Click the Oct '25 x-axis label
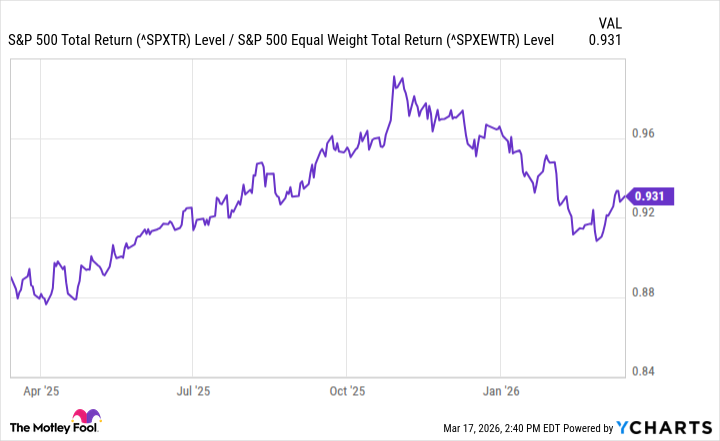 [x=347, y=390]
